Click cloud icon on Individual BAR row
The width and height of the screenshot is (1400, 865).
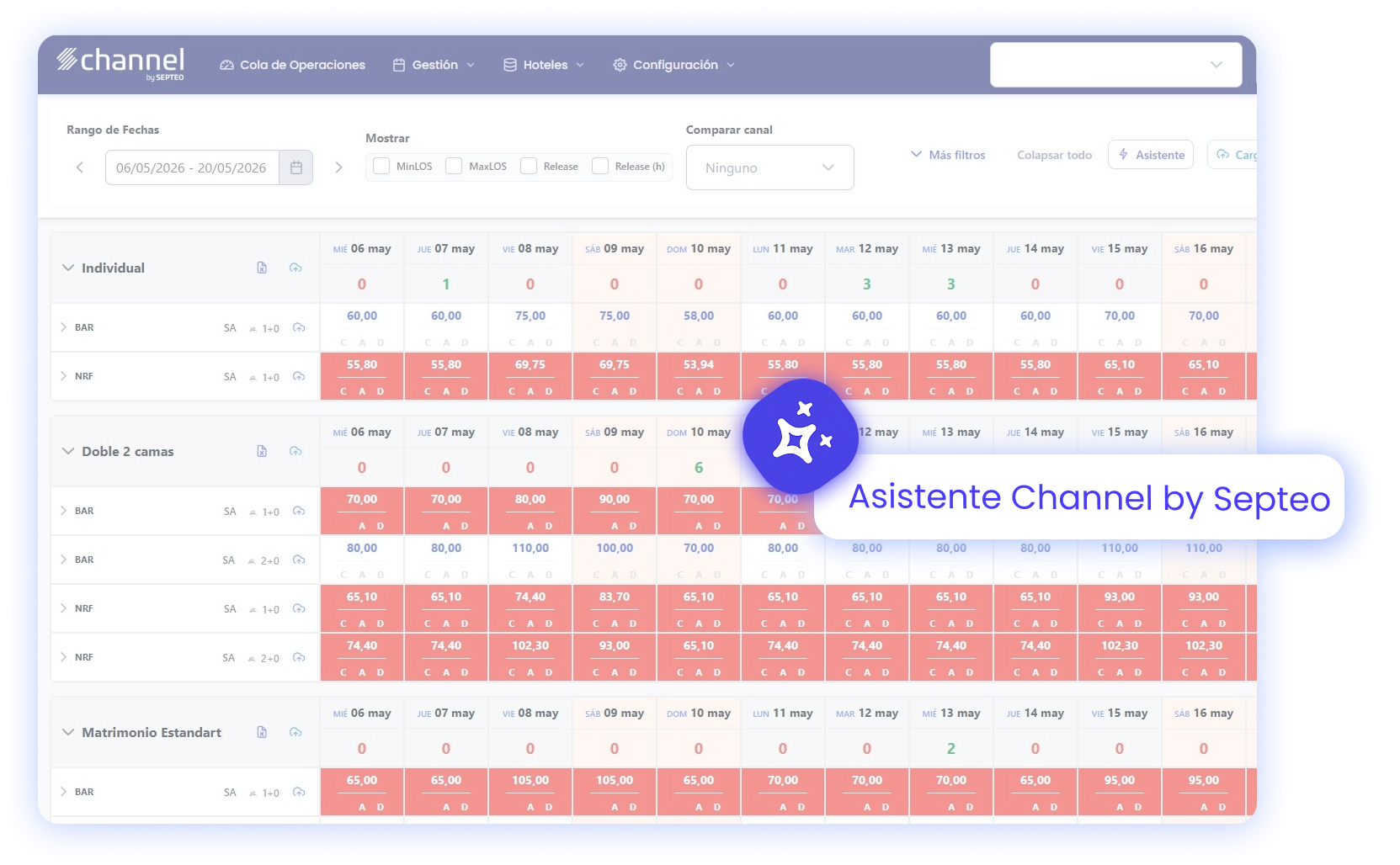point(299,327)
